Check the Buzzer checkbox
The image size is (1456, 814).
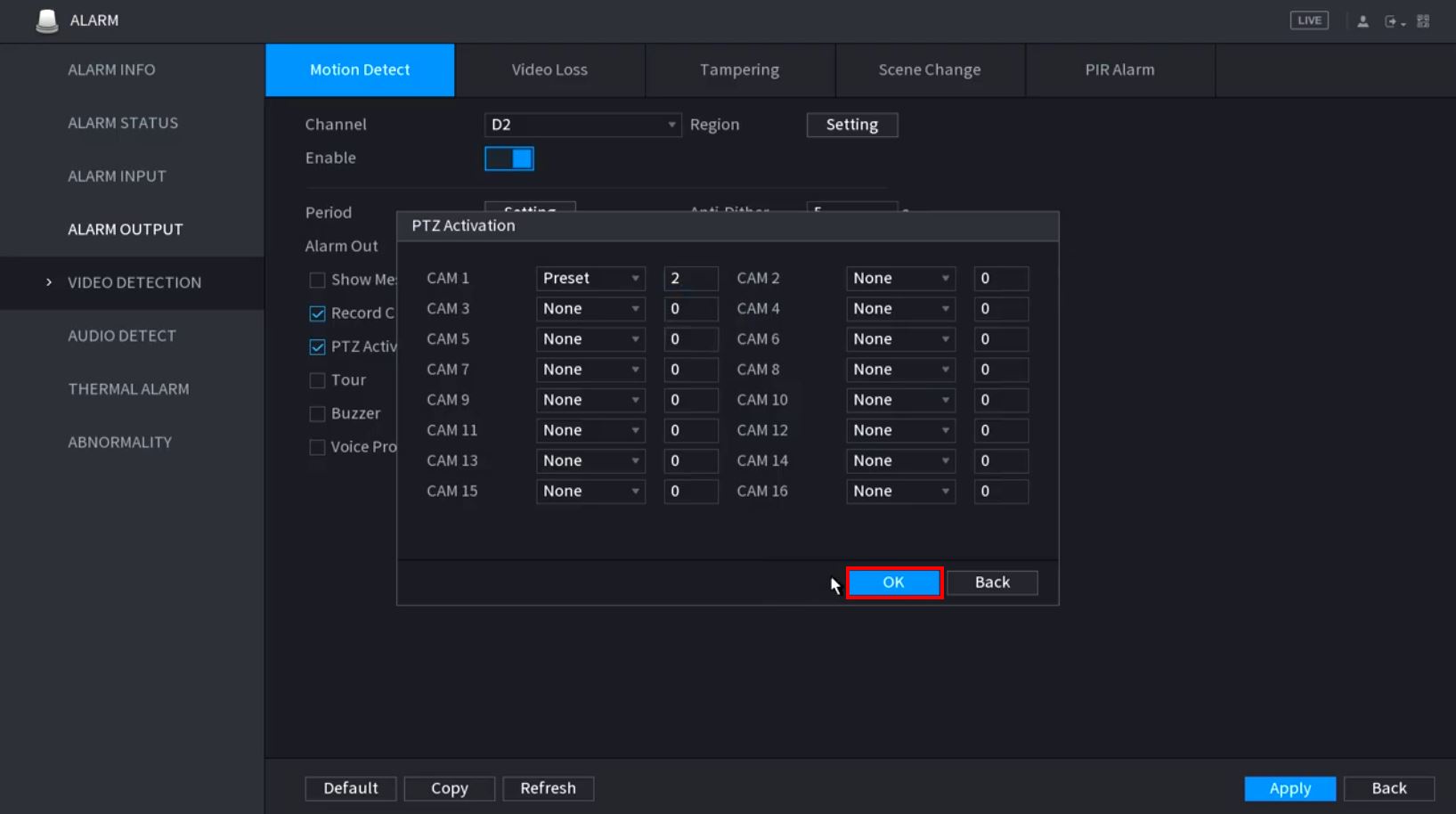[317, 414]
